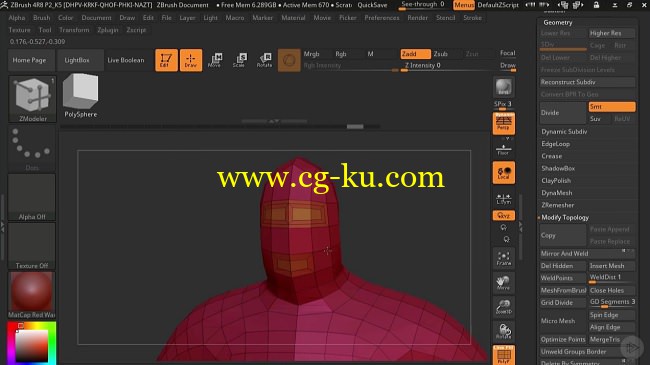The width and height of the screenshot is (650, 365).
Task: Expand the Dynamic Subdiv section
Action: click(x=564, y=131)
